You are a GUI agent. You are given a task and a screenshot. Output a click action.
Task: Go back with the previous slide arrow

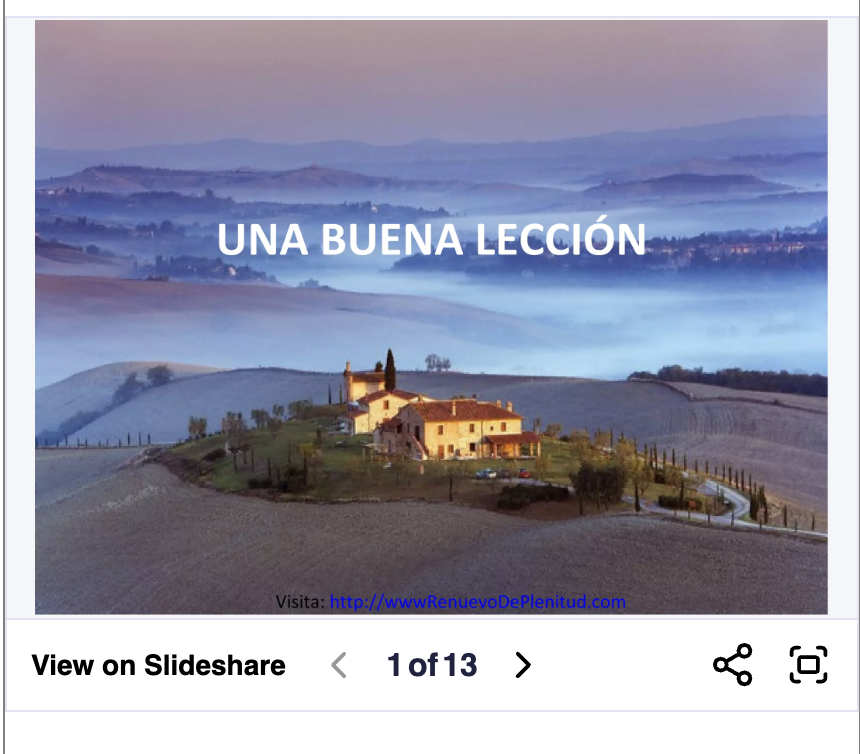click(340, 665)
